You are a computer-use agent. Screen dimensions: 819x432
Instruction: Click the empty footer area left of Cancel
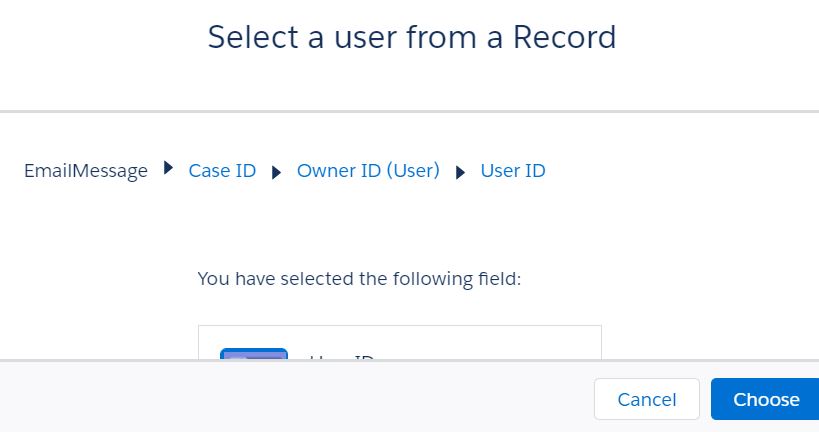click(300, 399)
